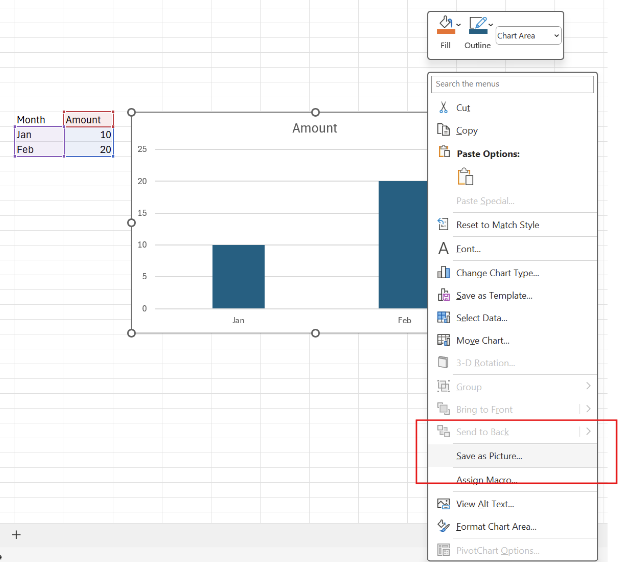Screen dimensions: 618x562
Task: Click the Save as Template icon
Action: (x=444, y=295)
